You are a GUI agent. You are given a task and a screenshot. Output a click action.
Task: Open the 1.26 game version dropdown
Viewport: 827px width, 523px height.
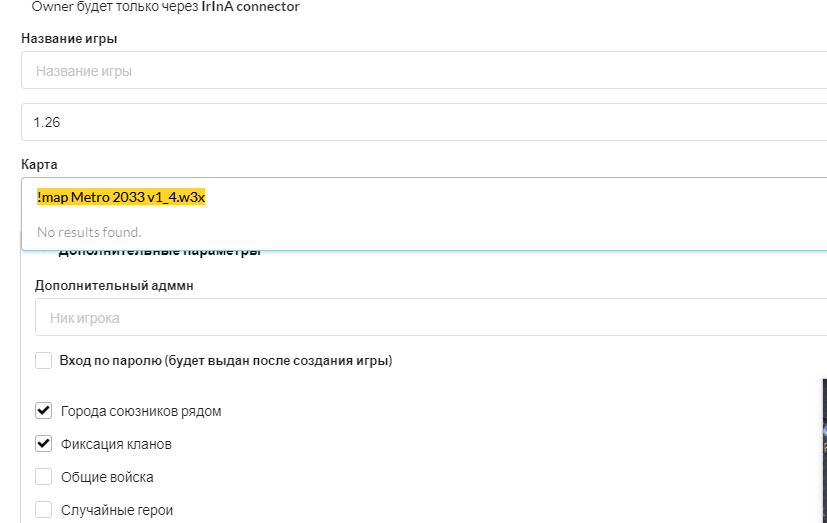point(420,122)
